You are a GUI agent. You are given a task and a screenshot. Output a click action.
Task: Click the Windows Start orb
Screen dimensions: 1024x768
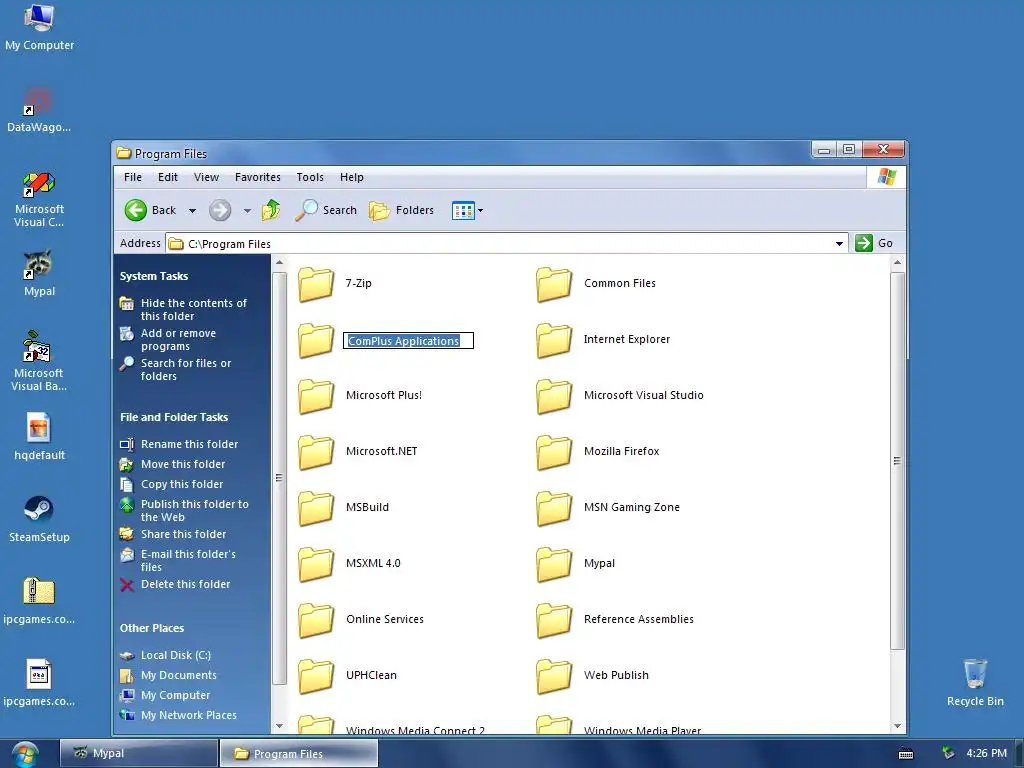click(24, 754)
